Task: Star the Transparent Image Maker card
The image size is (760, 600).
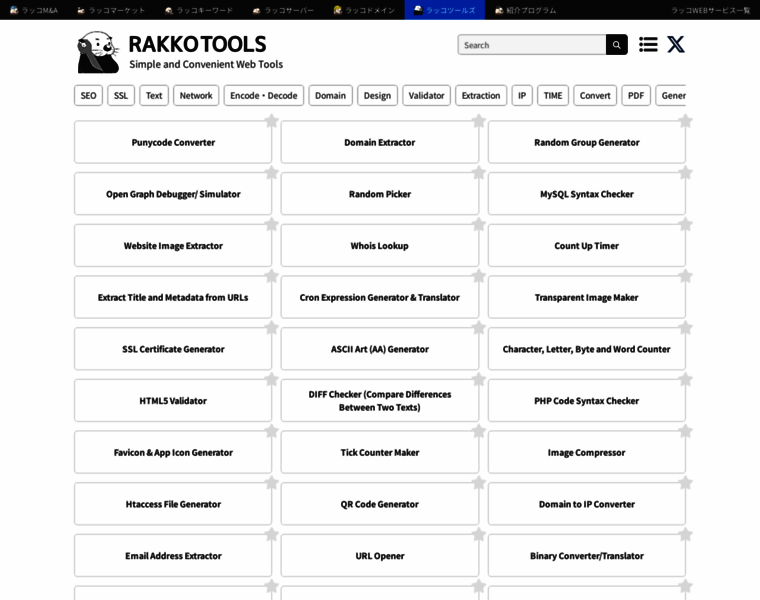Action: [x=685, y=276]
